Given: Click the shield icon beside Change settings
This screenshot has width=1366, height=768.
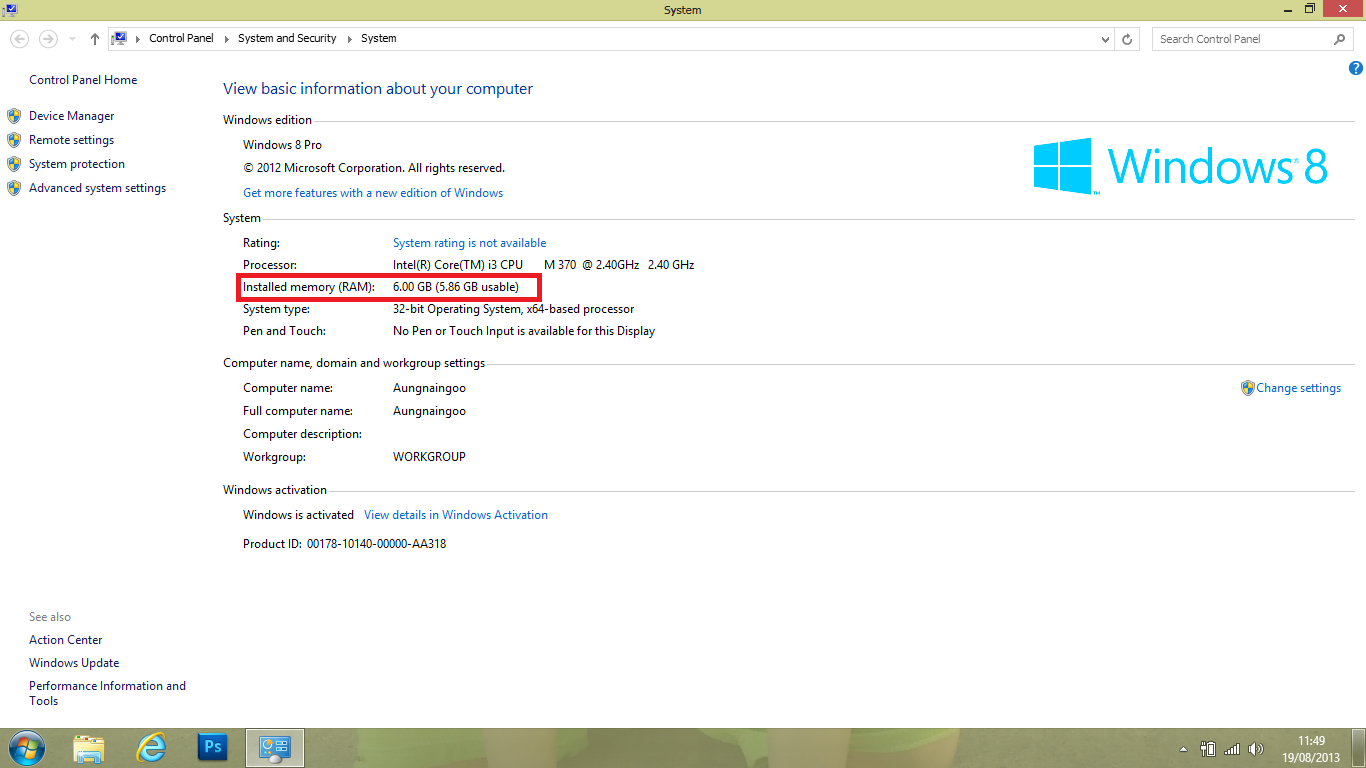Looking at the screenshot, I should pos(1247,388).
